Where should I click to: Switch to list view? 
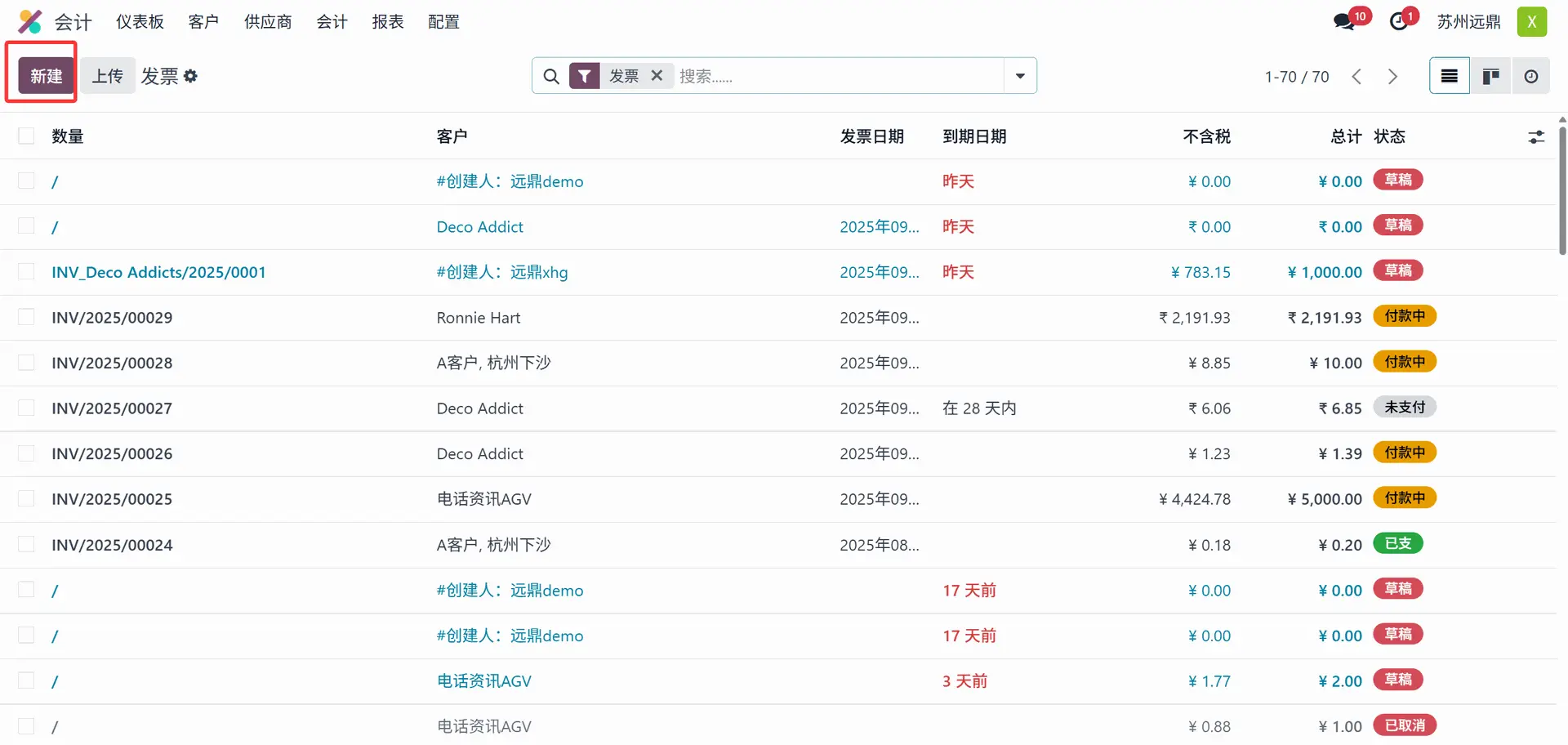click(1449, 76)
